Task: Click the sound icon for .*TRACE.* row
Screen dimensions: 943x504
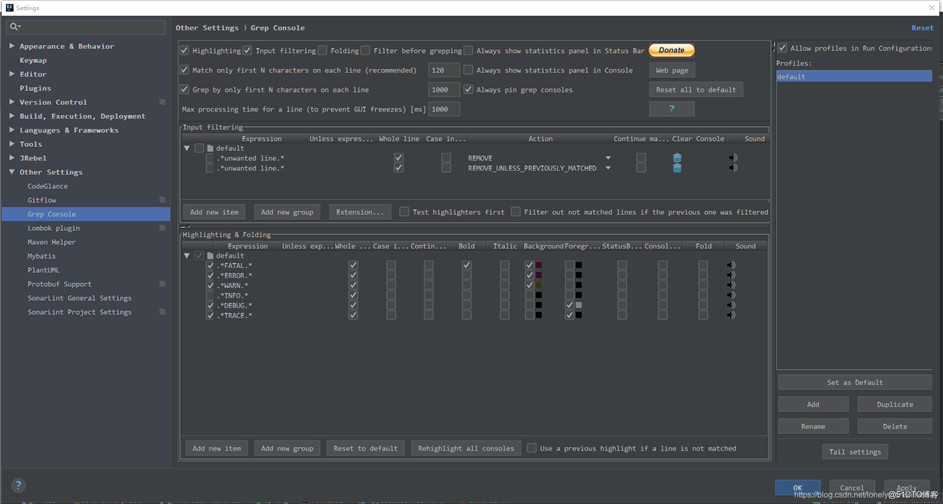Action: [x=731, y=315]
